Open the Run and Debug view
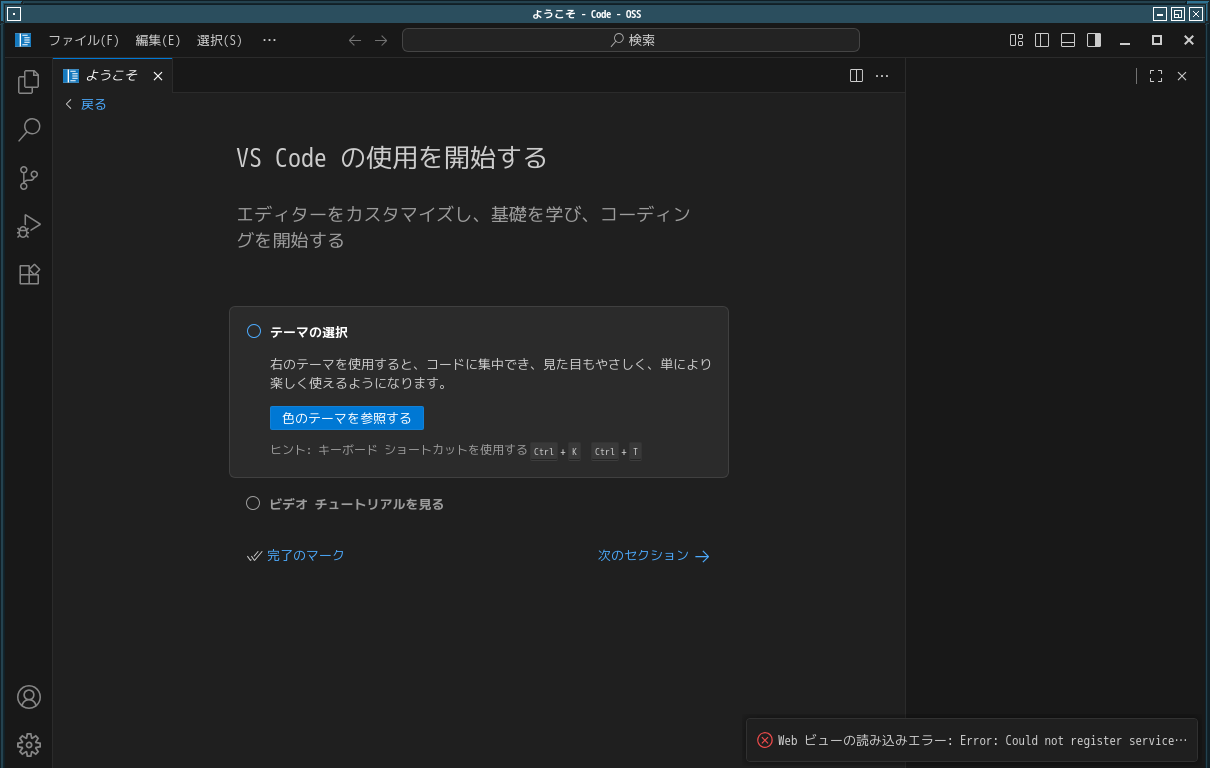Viewport: 1210px width, 768px height. pos(29,226)
